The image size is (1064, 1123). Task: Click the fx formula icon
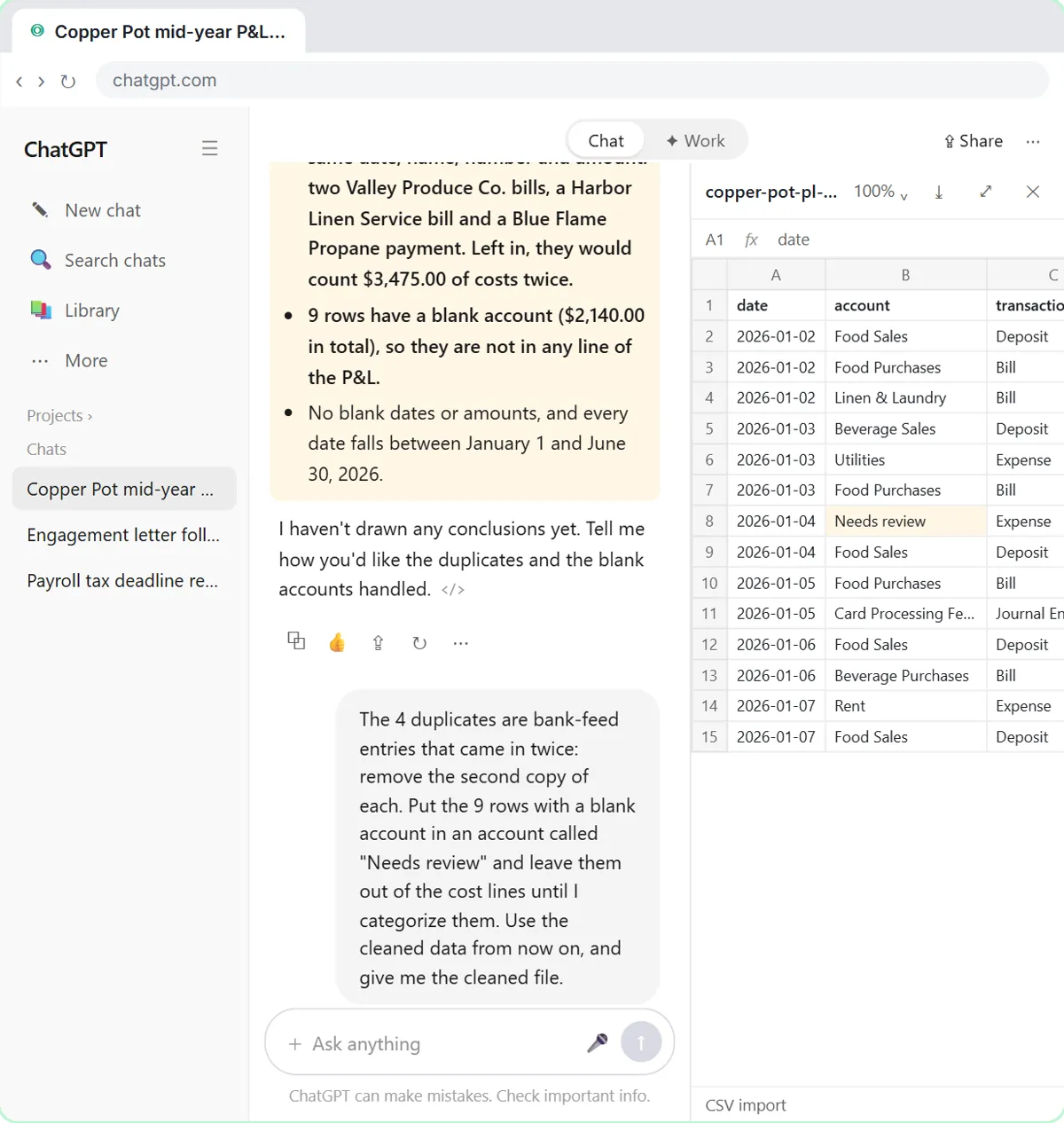click(751, 240)
